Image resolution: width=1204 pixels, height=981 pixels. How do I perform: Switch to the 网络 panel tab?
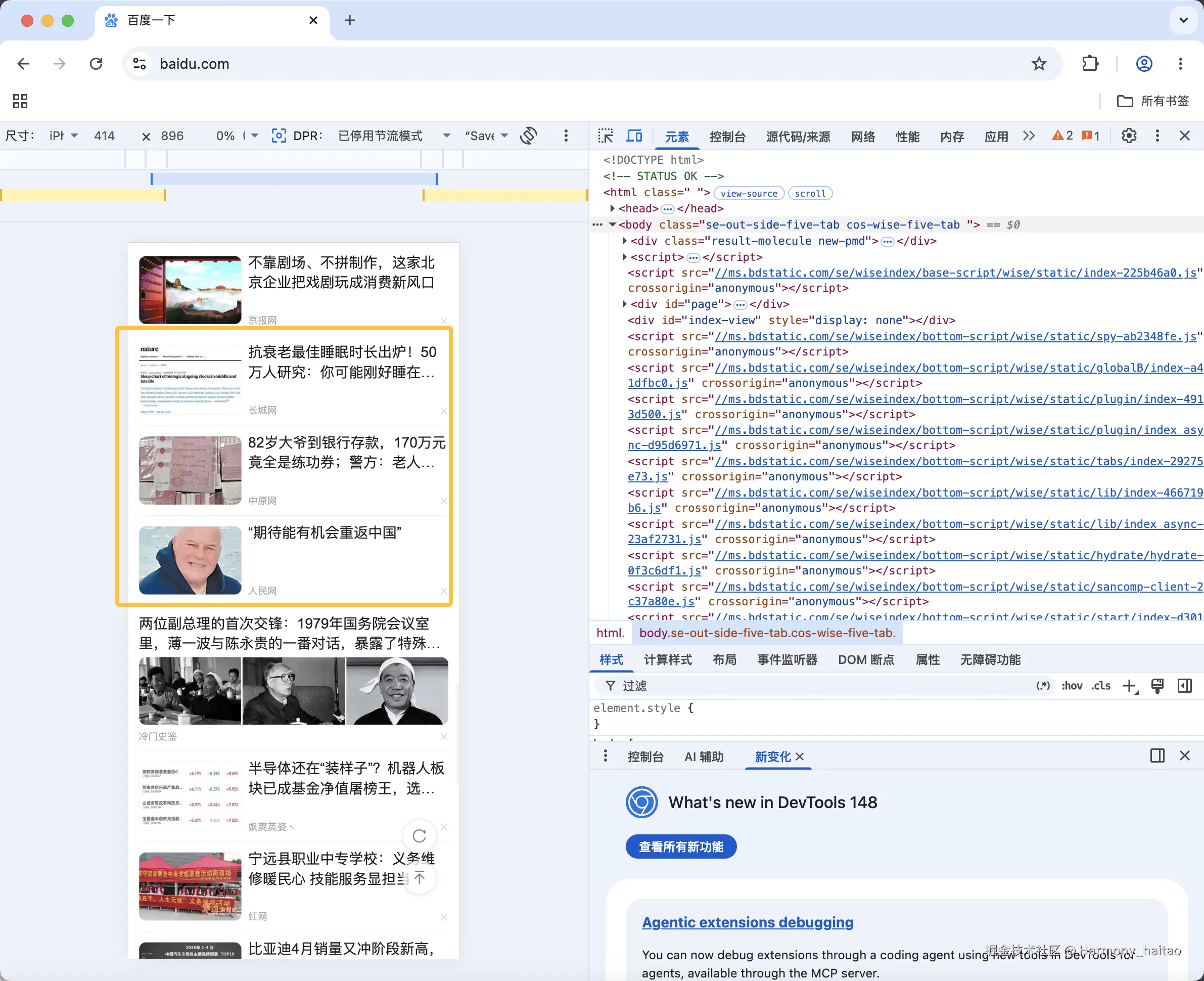(863, 137)
